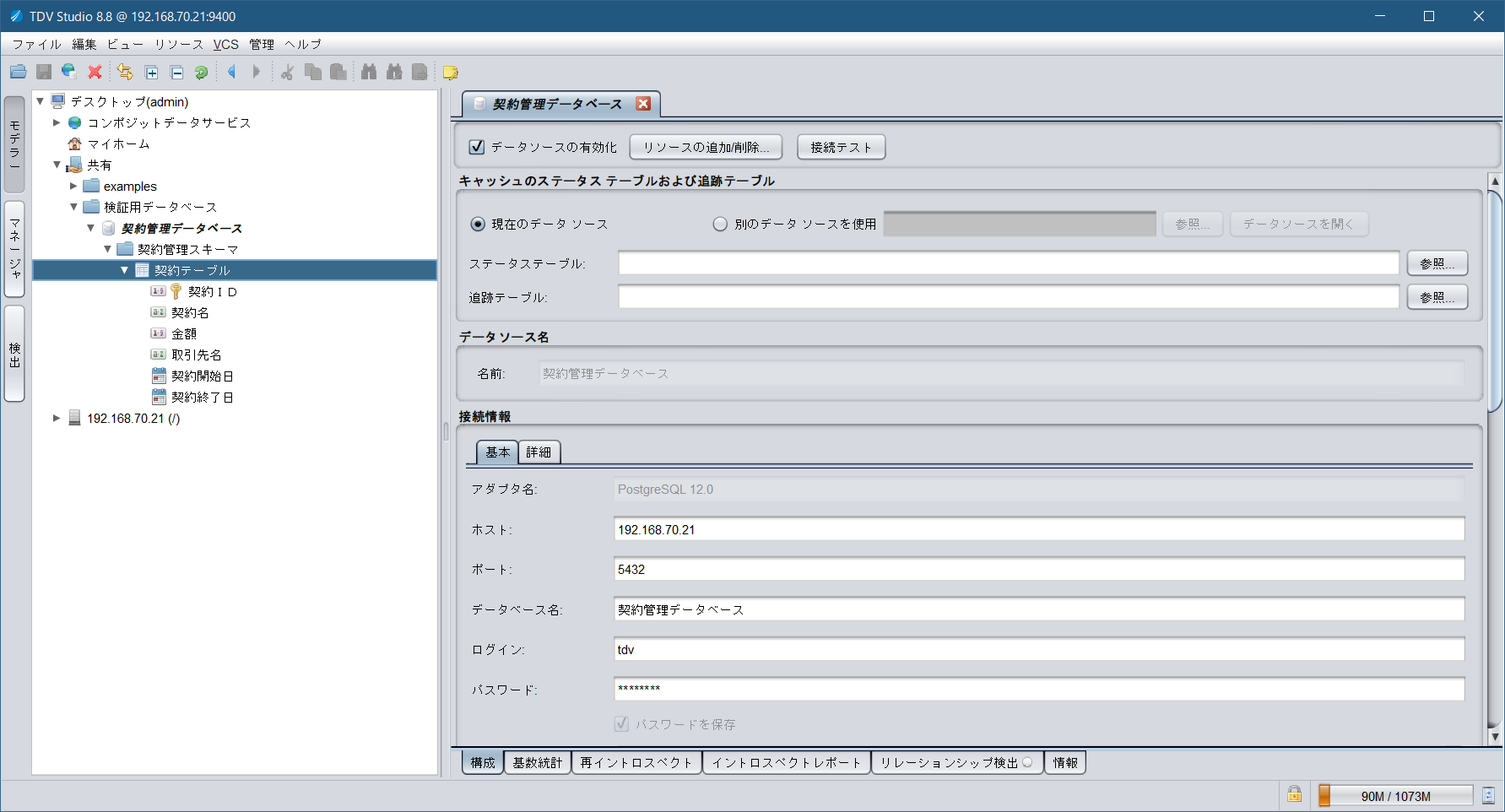Collapse the 契約管理スキーマ tree node
The height and width of the screenshot is (812, 1505).
(107, 249)
